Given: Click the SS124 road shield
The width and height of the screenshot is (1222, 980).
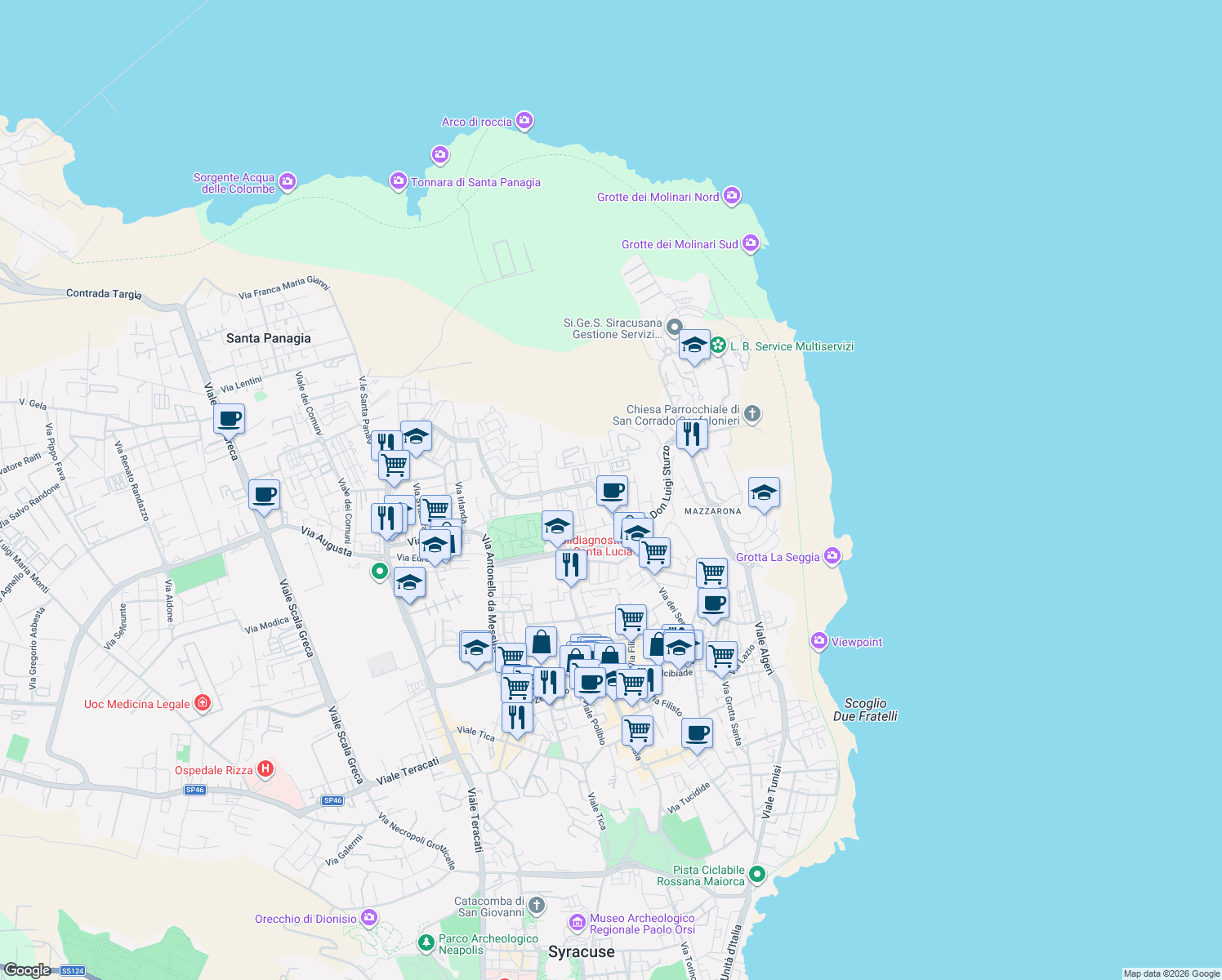Looking at the screenshot, I should [73, 971].
